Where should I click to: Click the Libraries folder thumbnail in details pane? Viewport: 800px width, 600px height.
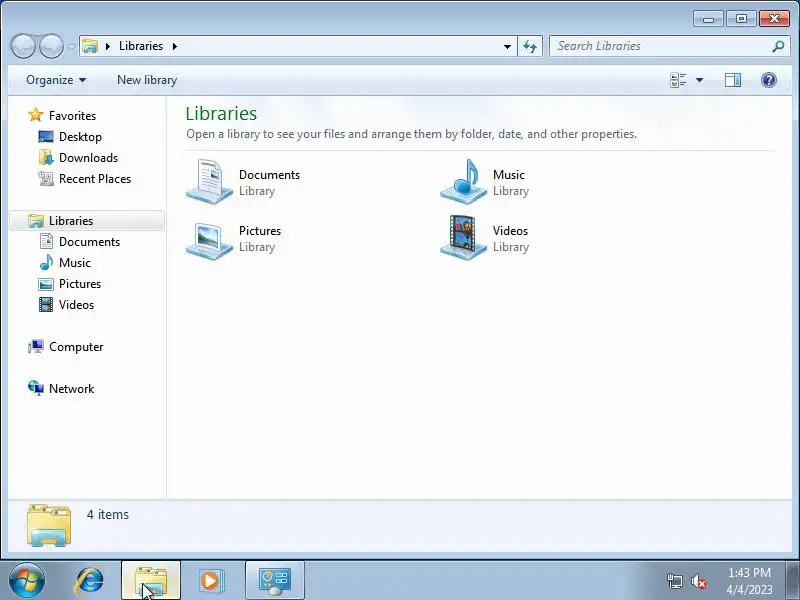pyautogui.click(x=49, y=525)
